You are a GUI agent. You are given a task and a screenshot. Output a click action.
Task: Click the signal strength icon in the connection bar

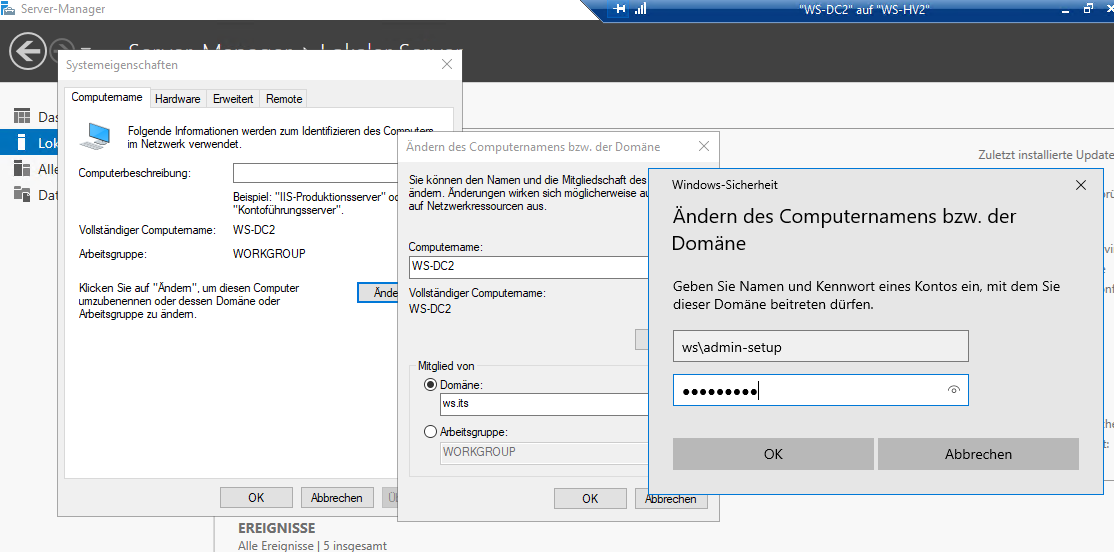pos(640,9)
